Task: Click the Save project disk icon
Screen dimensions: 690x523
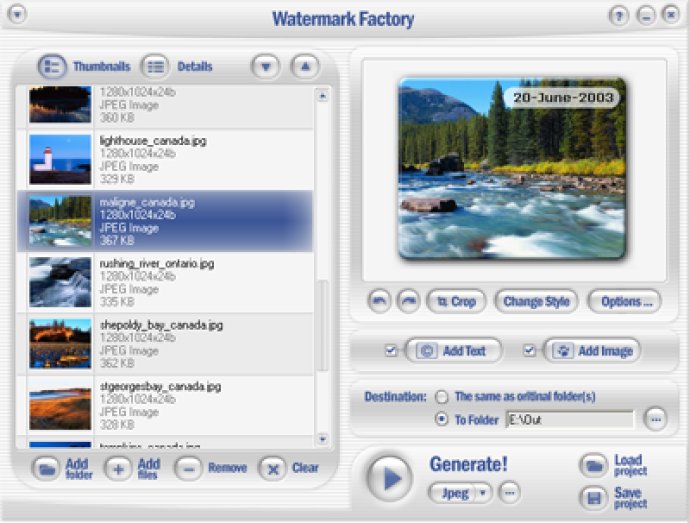Action: pyautogui.click(x=595, y=498)
